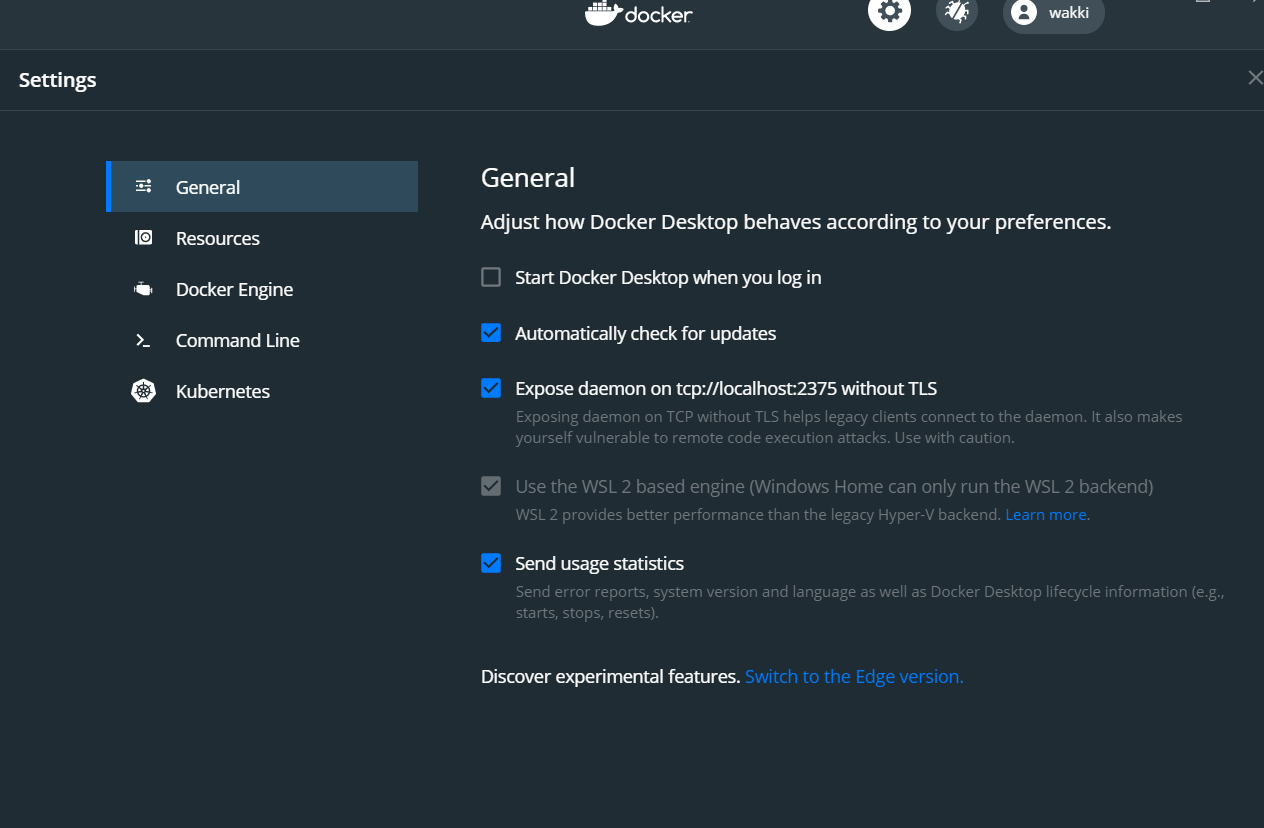Click the General page heading
This screenshot has height=828, width=1264.
pos(528,178)
